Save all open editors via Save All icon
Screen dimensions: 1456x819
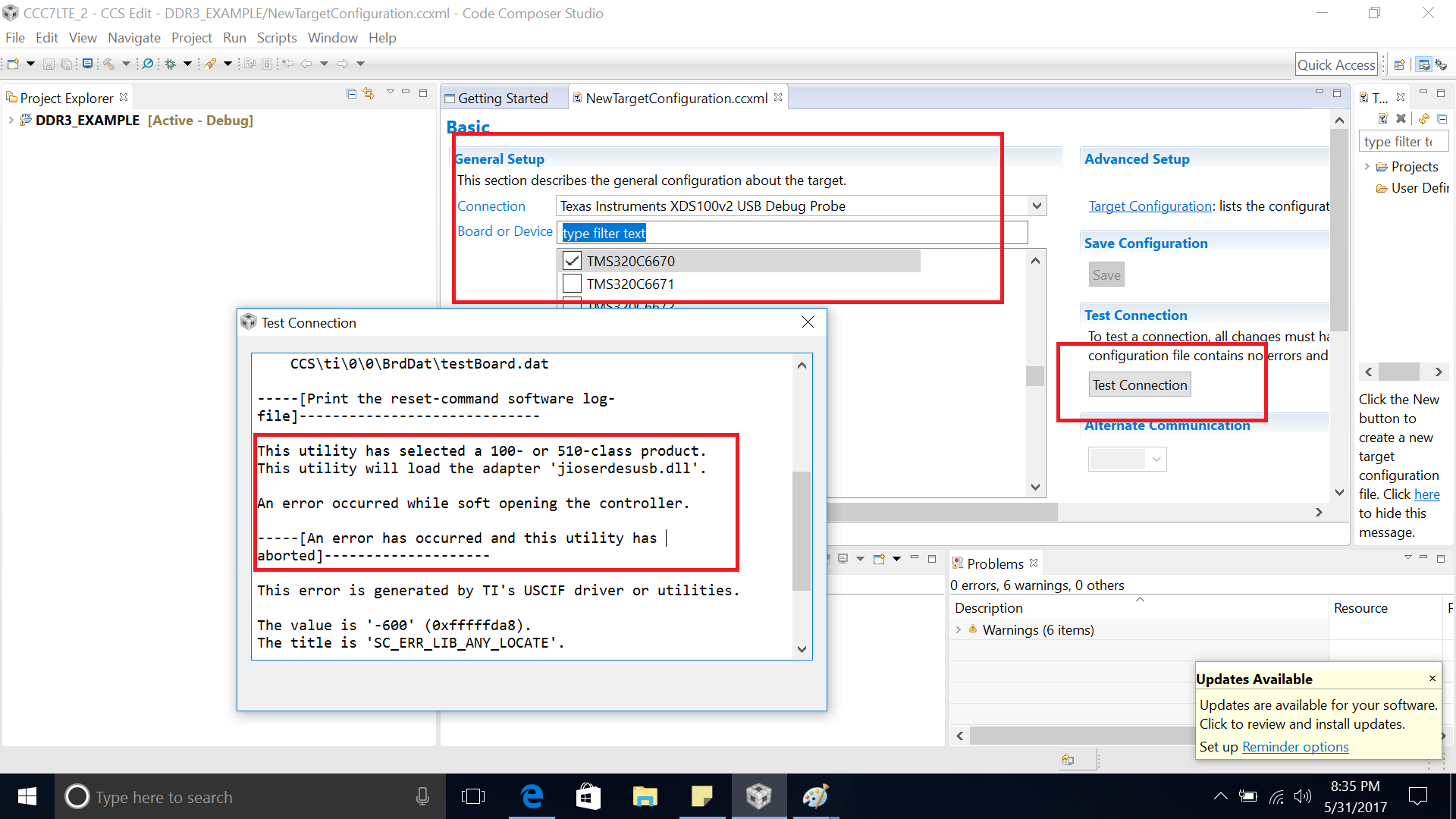(x=67, y=64)
